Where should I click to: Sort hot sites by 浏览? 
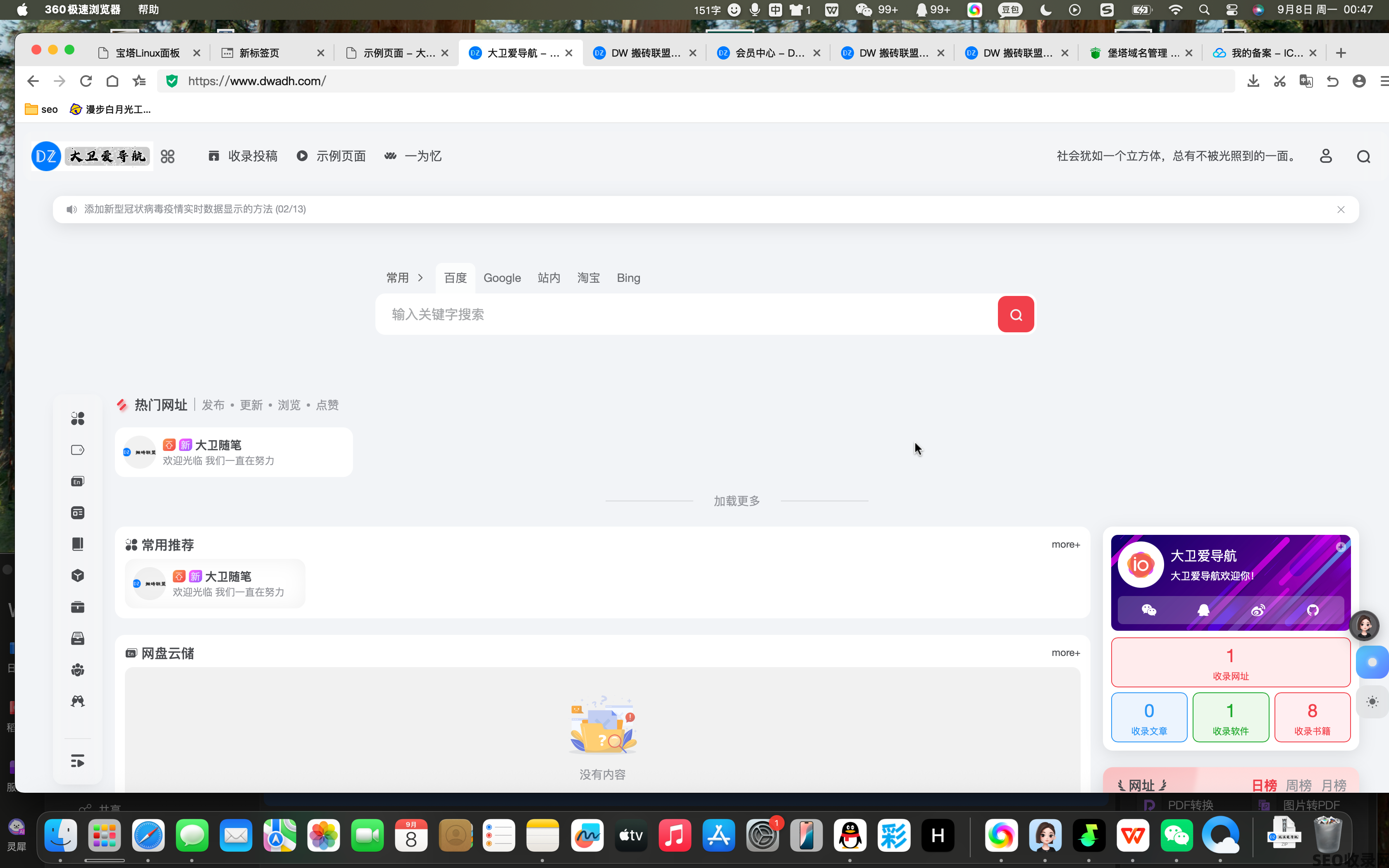289,405
